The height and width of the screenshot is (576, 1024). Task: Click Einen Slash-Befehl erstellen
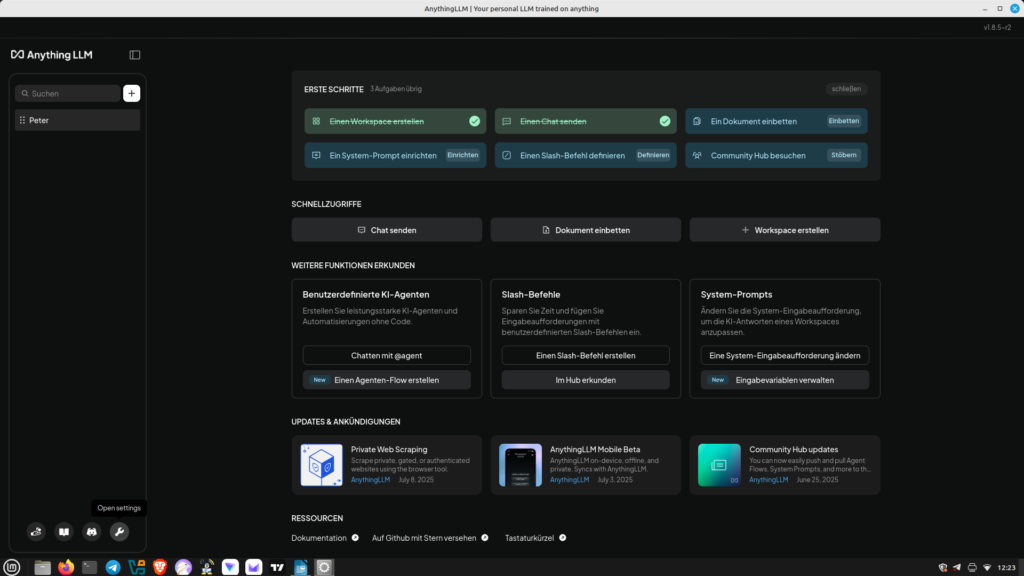point(586,355)
